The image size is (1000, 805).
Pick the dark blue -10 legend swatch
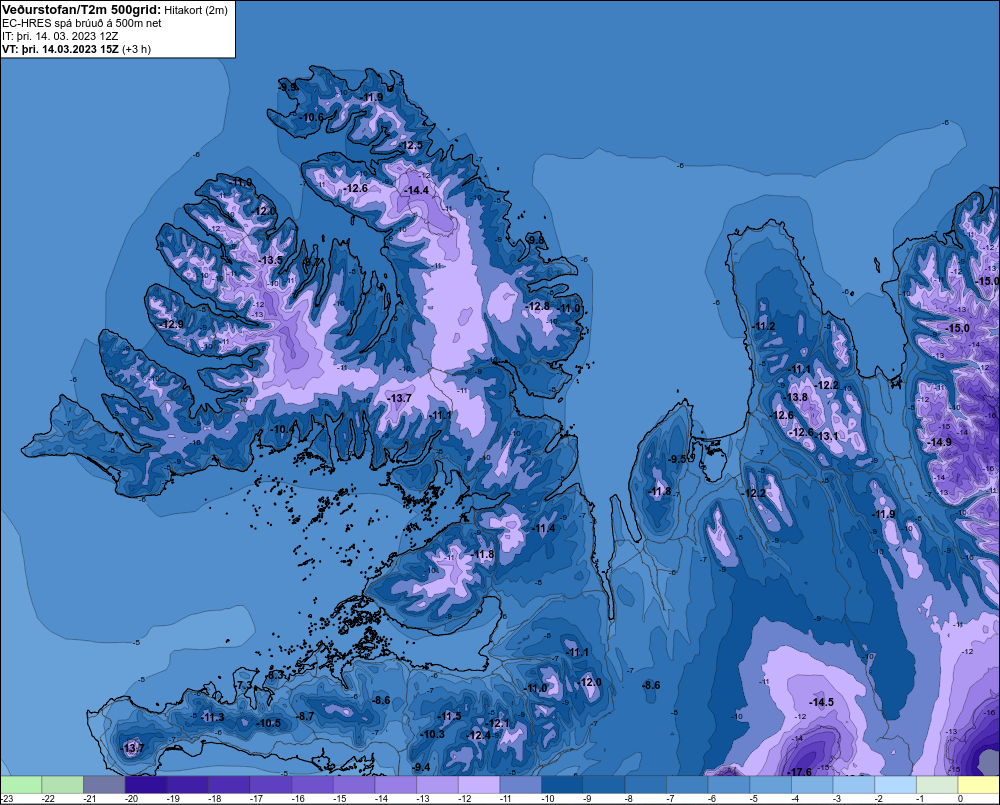562,785
